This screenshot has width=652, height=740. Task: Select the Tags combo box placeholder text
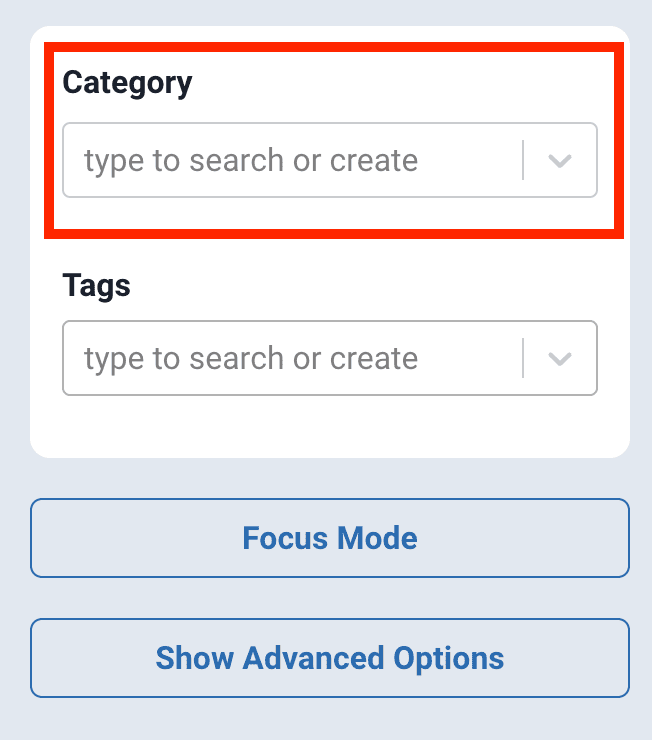[250, 358]
